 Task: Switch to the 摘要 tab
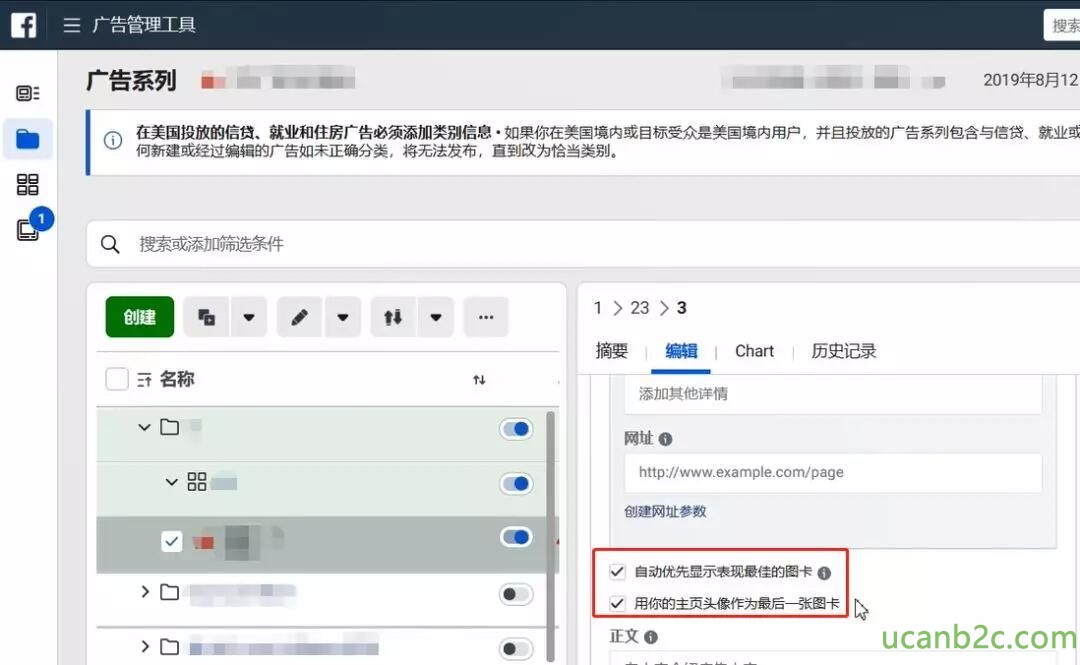tap(612, 351)
